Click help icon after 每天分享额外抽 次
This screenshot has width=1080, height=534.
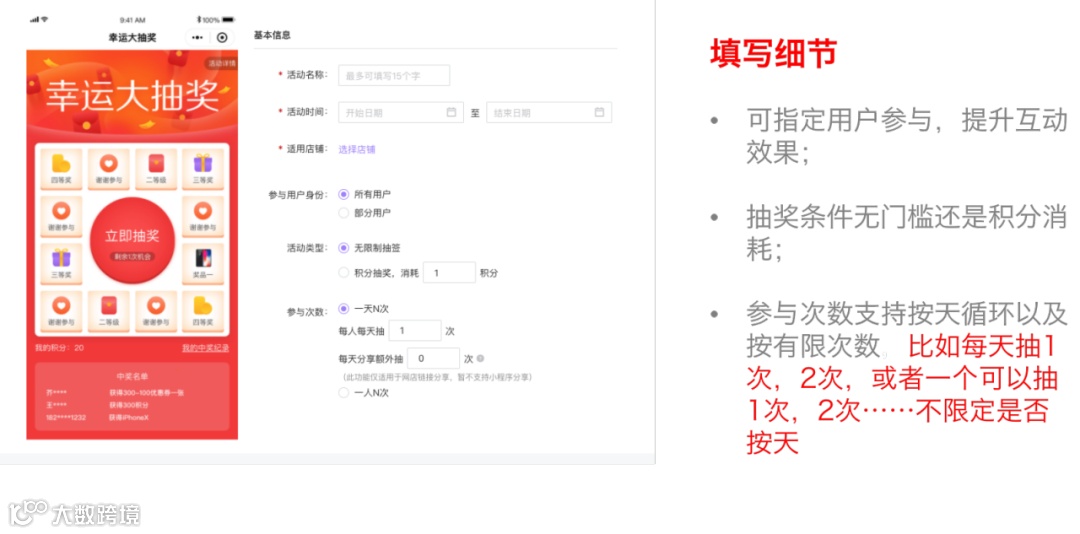[480, 358]
